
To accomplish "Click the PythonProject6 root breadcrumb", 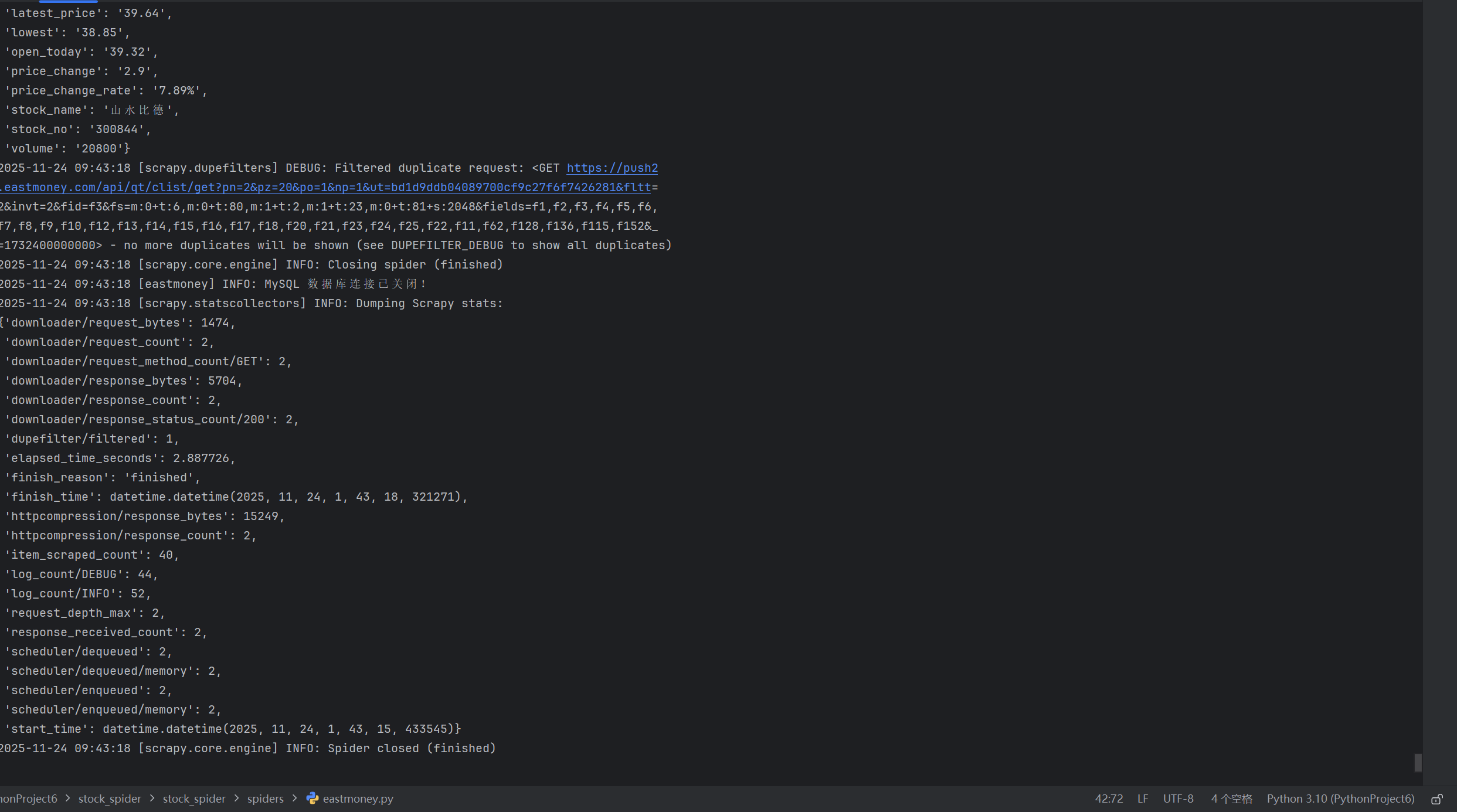I will tap(28, 799).
